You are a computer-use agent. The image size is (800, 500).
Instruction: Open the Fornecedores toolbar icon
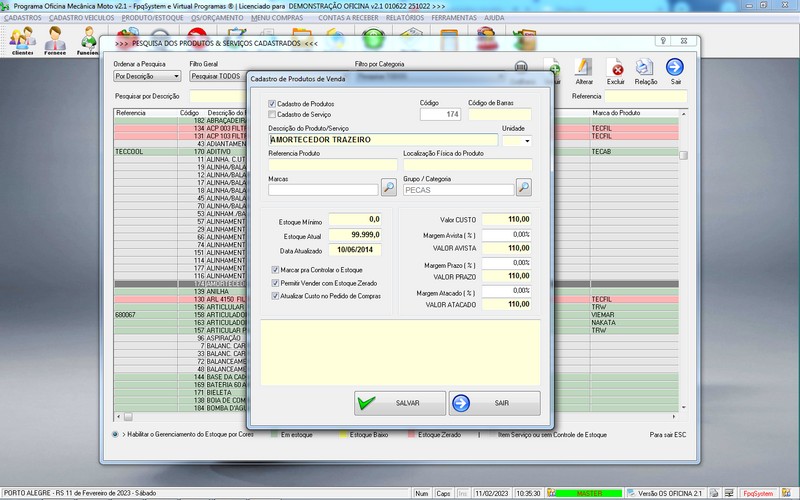[x=55, y=40]
